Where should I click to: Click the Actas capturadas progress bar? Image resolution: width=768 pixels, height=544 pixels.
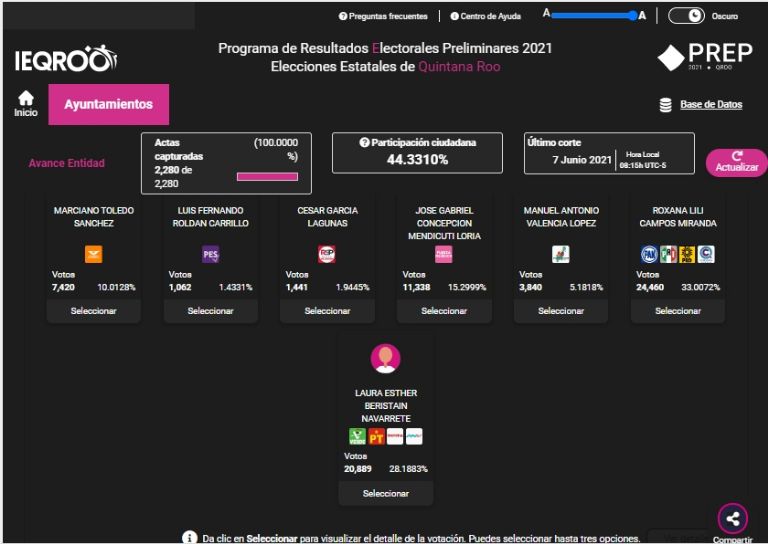pyautogui.click(x=267, y=177)
